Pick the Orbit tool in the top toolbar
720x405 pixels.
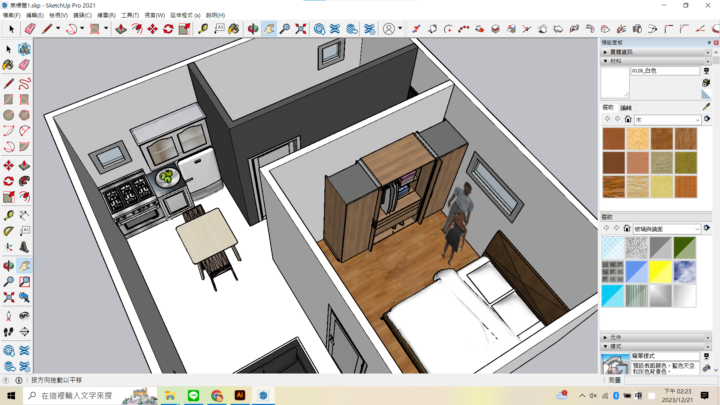pyautogui.click(x=253, y=29)
